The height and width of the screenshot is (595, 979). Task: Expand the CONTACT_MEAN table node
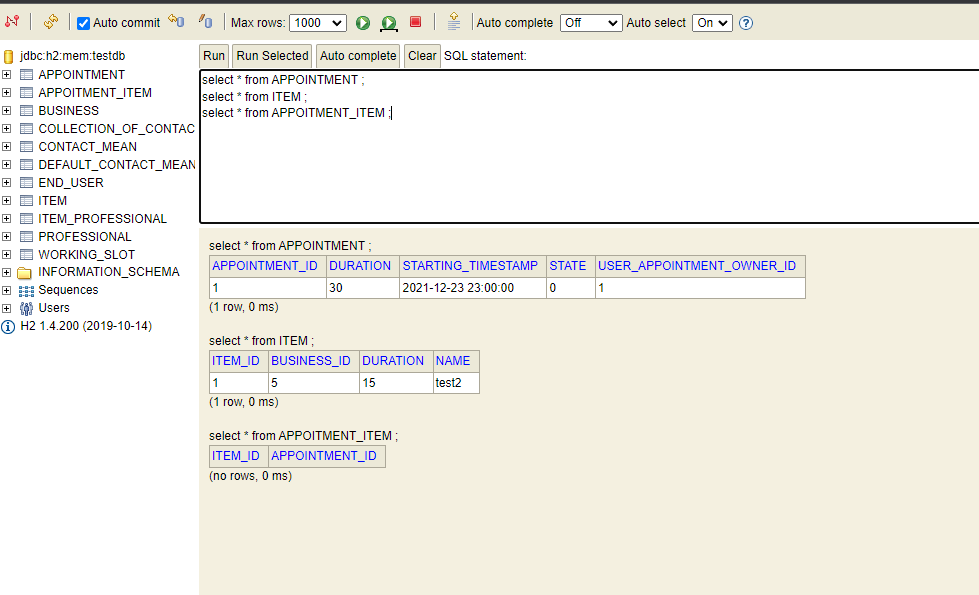[x=6, y=147]
